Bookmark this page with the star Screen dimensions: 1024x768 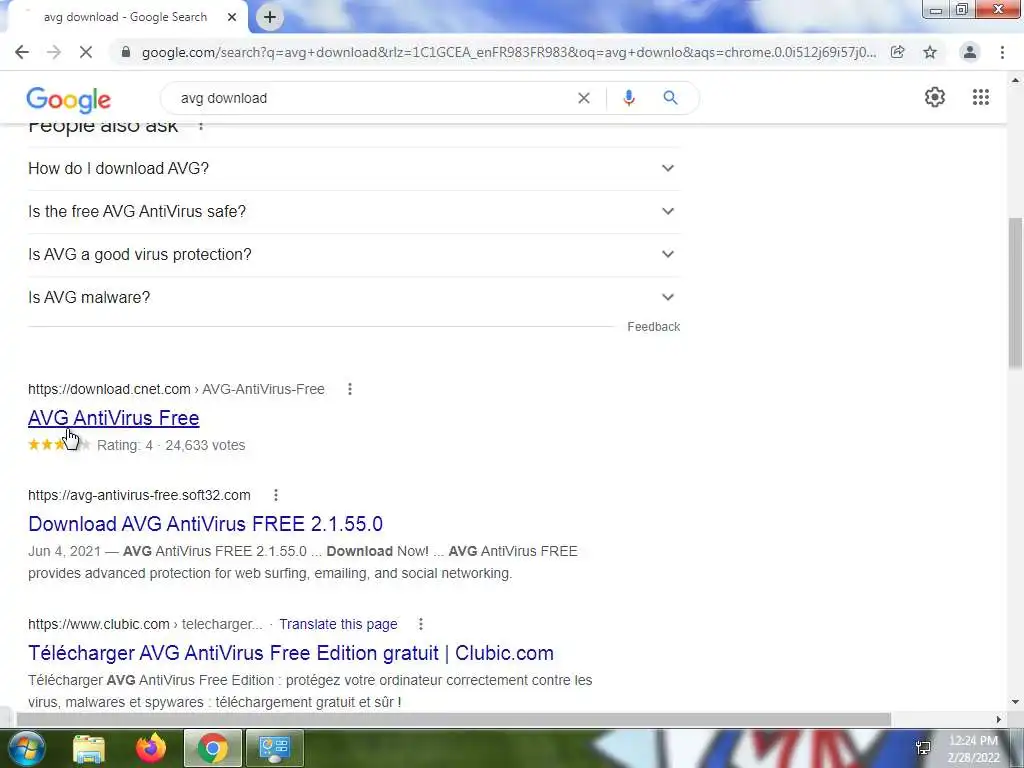pos(930,52)
